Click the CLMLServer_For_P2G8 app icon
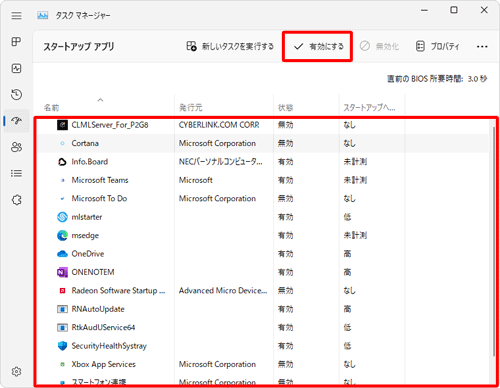Viewport: 500px width, 388px height. (62, 125)
